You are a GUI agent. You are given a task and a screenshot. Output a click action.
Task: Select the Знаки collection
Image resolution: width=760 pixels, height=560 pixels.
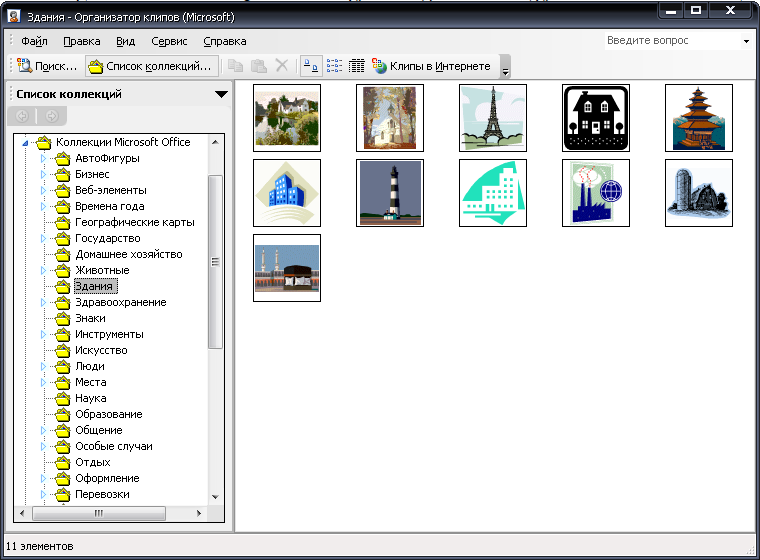click(90, 318)
